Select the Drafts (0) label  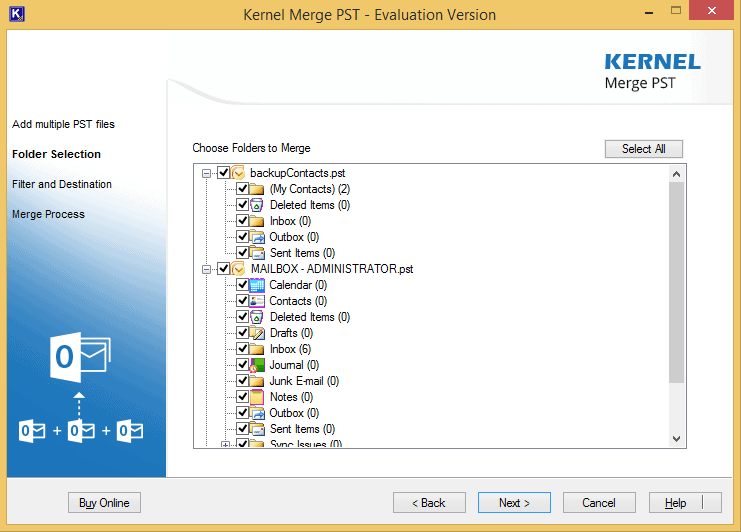[x=291, y=333]
